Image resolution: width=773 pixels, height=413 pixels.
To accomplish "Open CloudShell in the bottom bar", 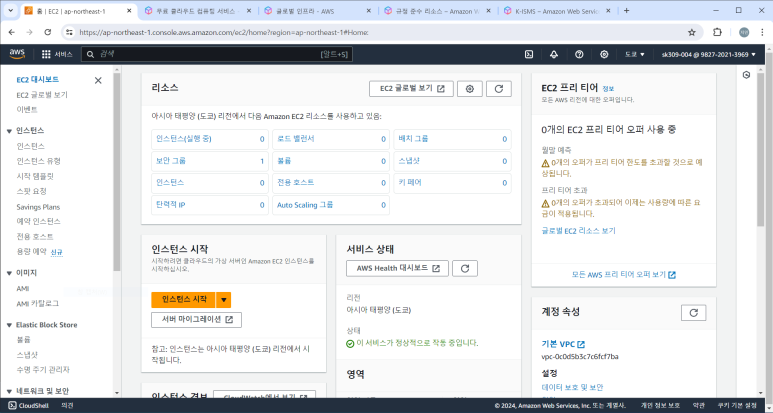I will [x=29, y=406].
